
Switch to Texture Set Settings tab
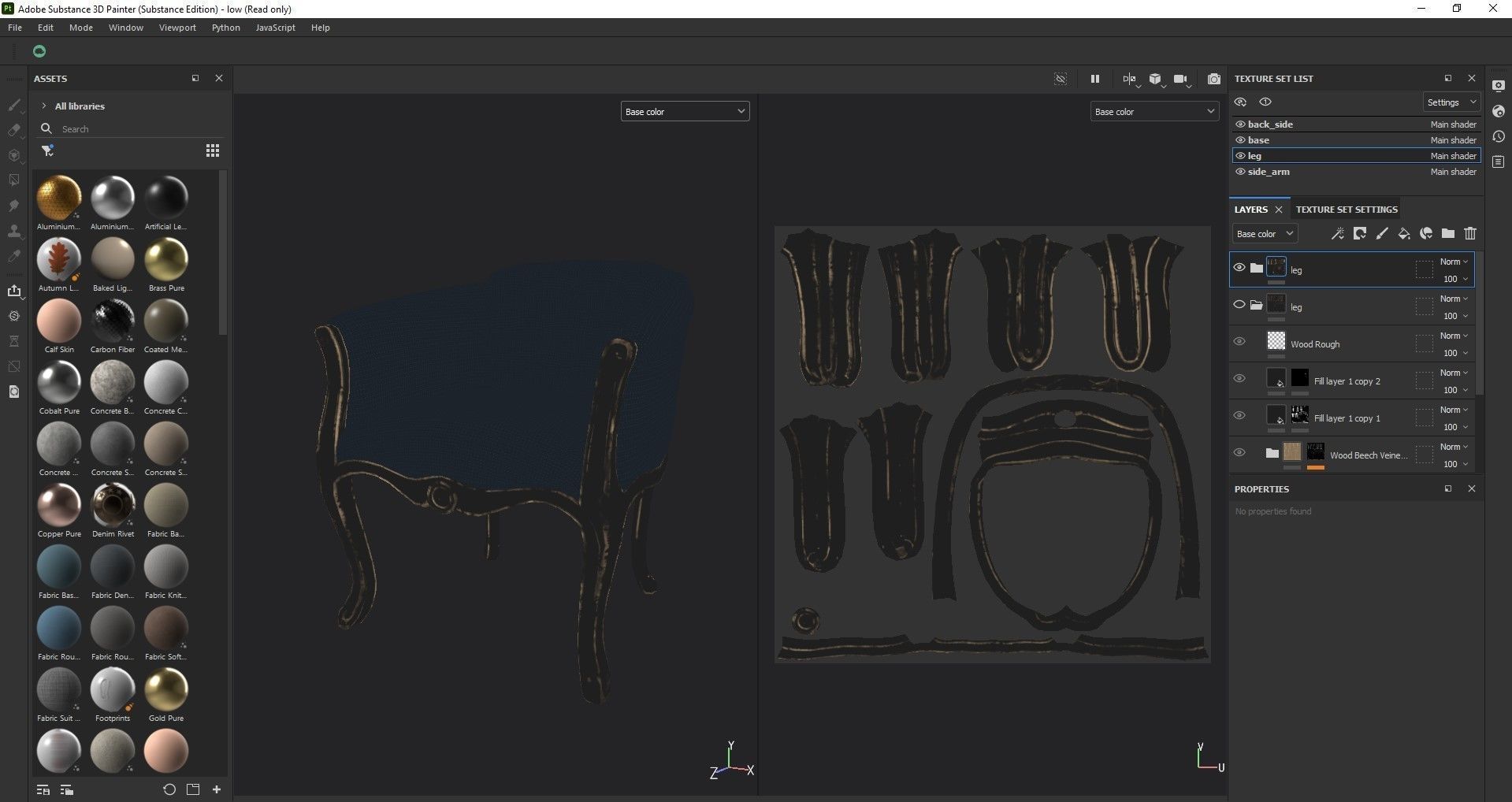[x=1347, y=210]
